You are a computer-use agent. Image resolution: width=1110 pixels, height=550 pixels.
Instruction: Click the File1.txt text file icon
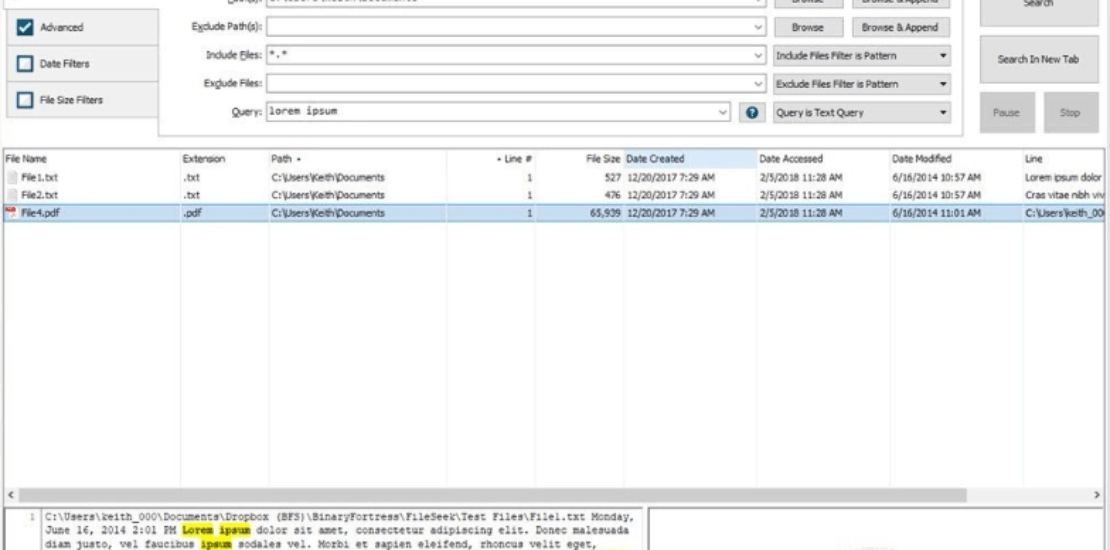click(11, 177)
